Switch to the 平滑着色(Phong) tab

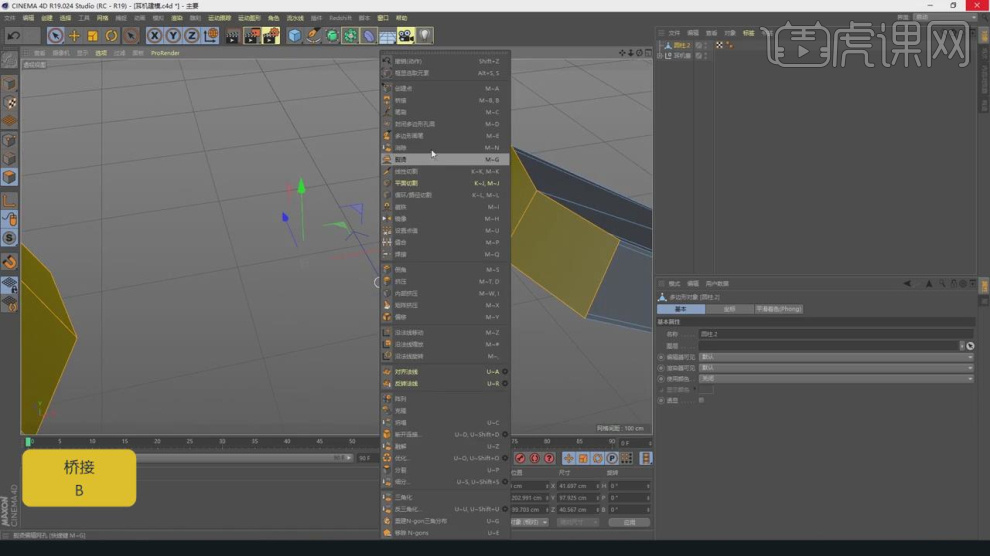[778, 309]
